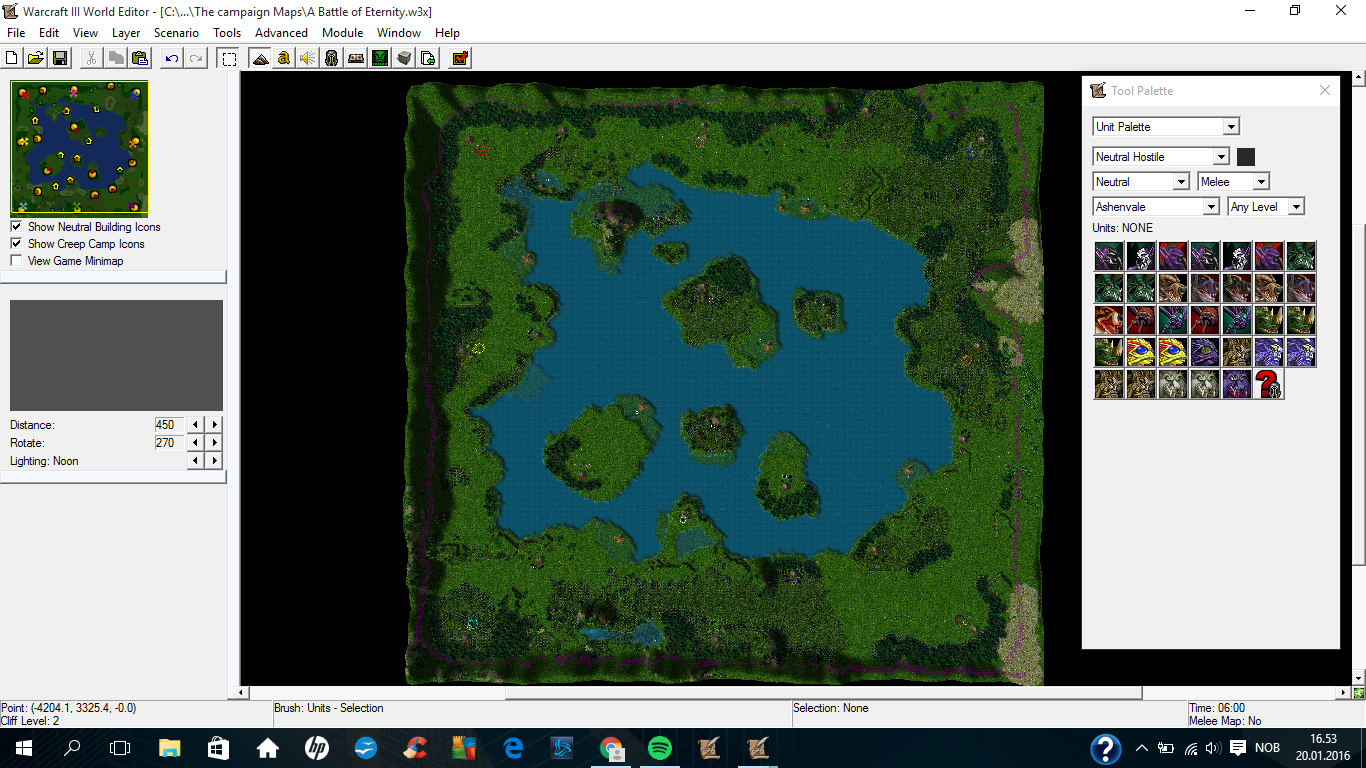Open taskbar Search magnifier
Viewport: 1366px width, 768px height.
click(x=72, y=747)
